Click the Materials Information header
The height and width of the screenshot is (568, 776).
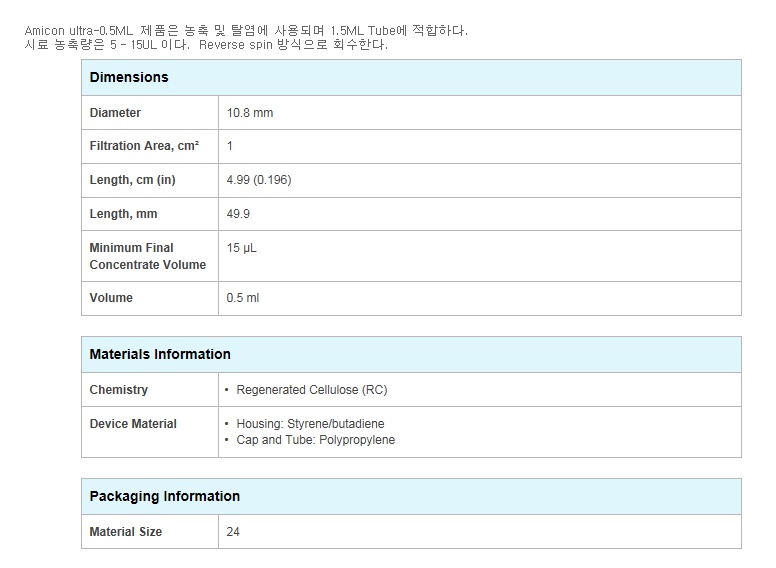tap(160, 354)
